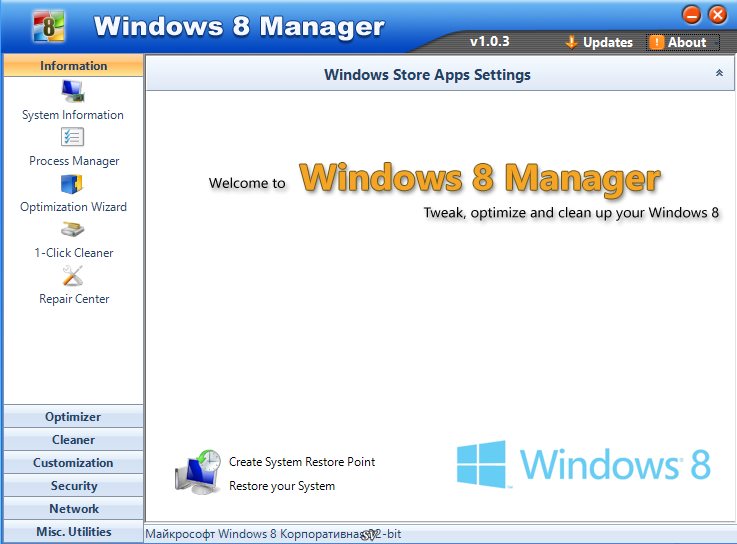Click the Updates download arrow icon

[571, 42]
